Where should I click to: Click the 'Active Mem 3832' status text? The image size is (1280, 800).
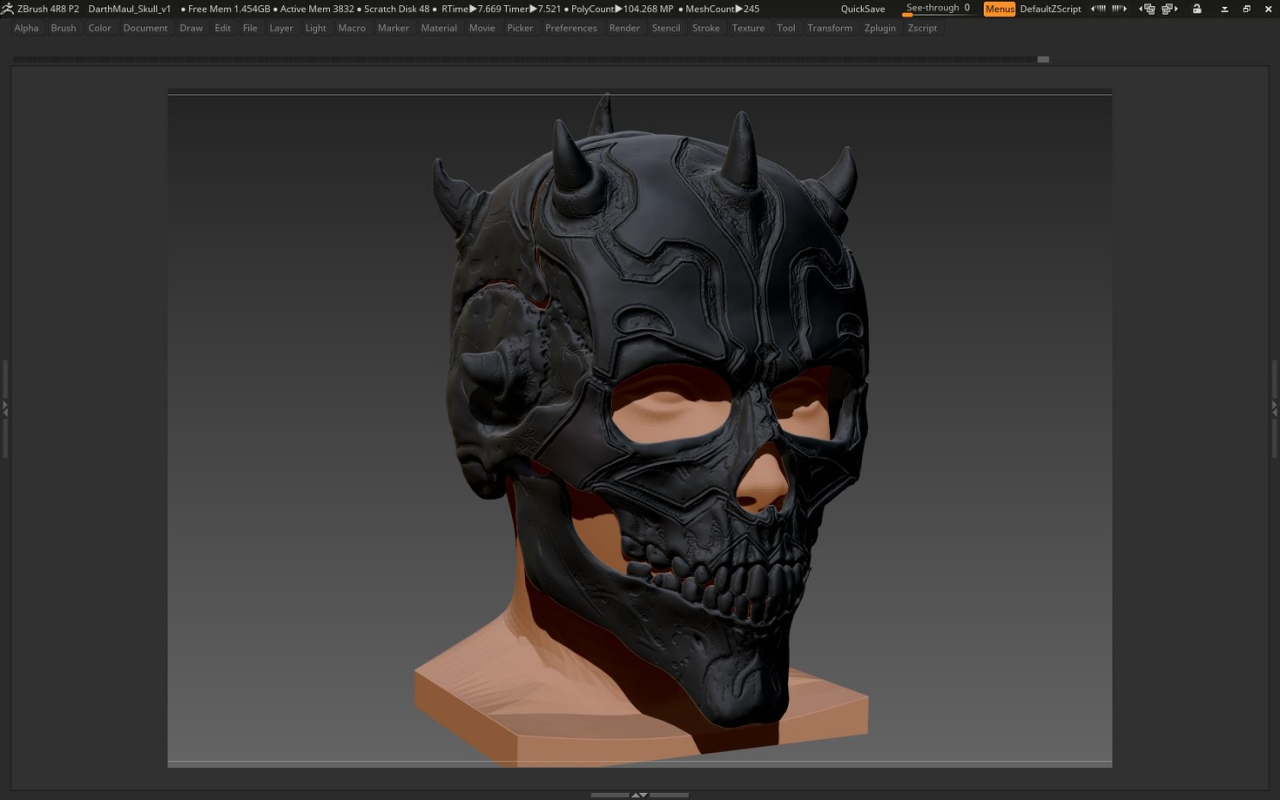pos(317,9)
